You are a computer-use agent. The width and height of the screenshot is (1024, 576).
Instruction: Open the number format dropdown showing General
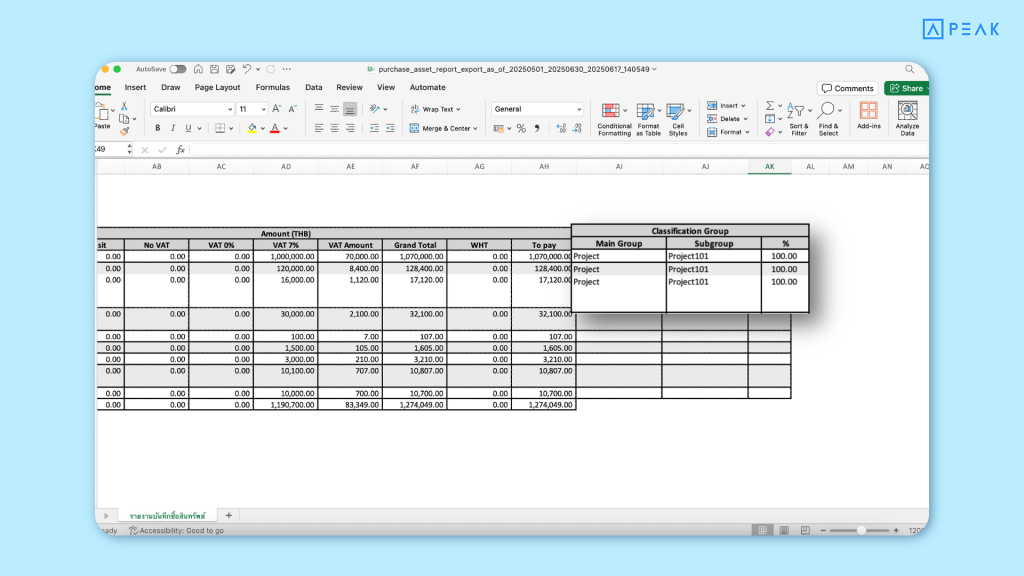tap(537, 109)
